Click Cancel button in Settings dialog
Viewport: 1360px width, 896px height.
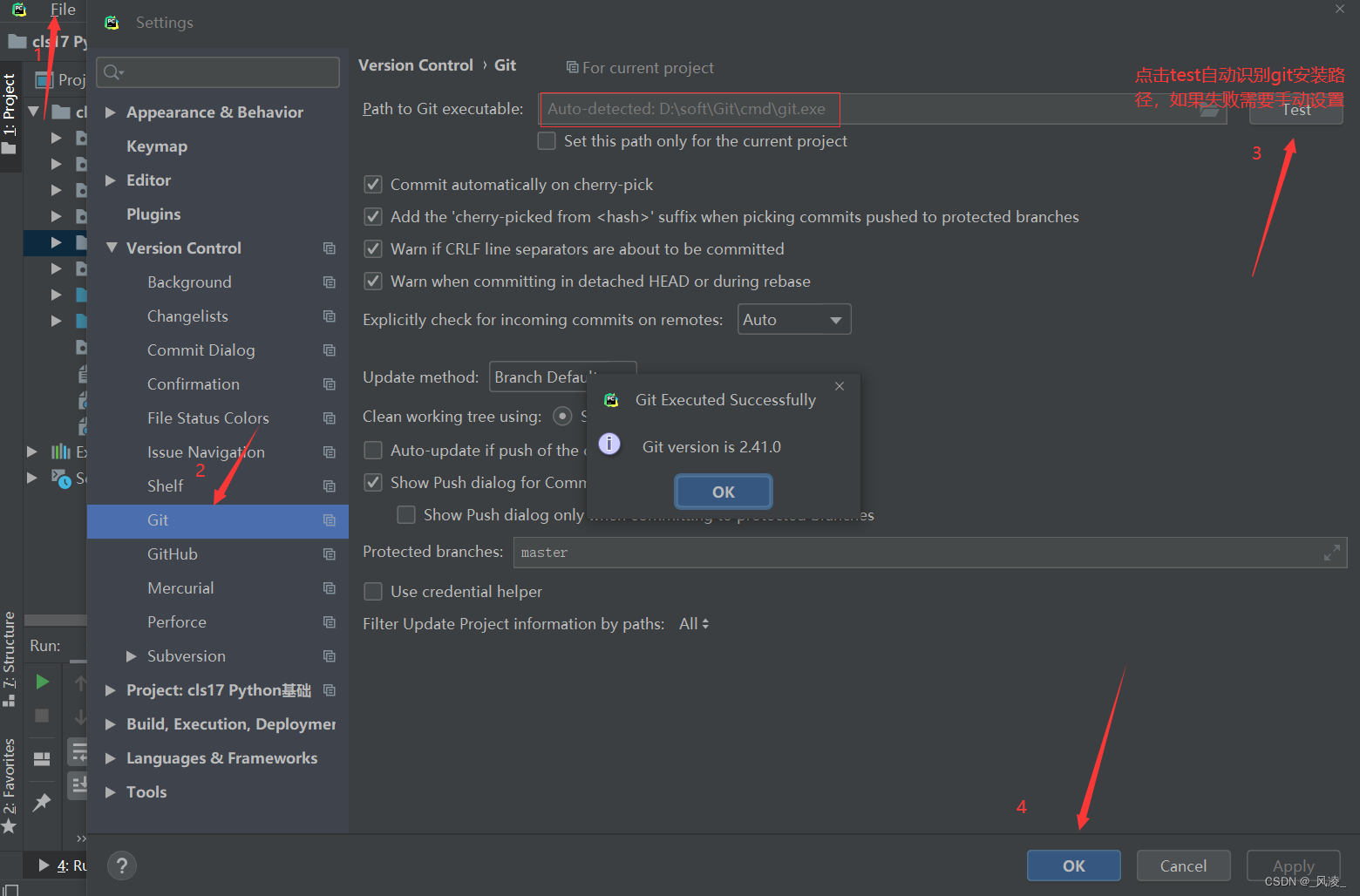pos(1183,866)
